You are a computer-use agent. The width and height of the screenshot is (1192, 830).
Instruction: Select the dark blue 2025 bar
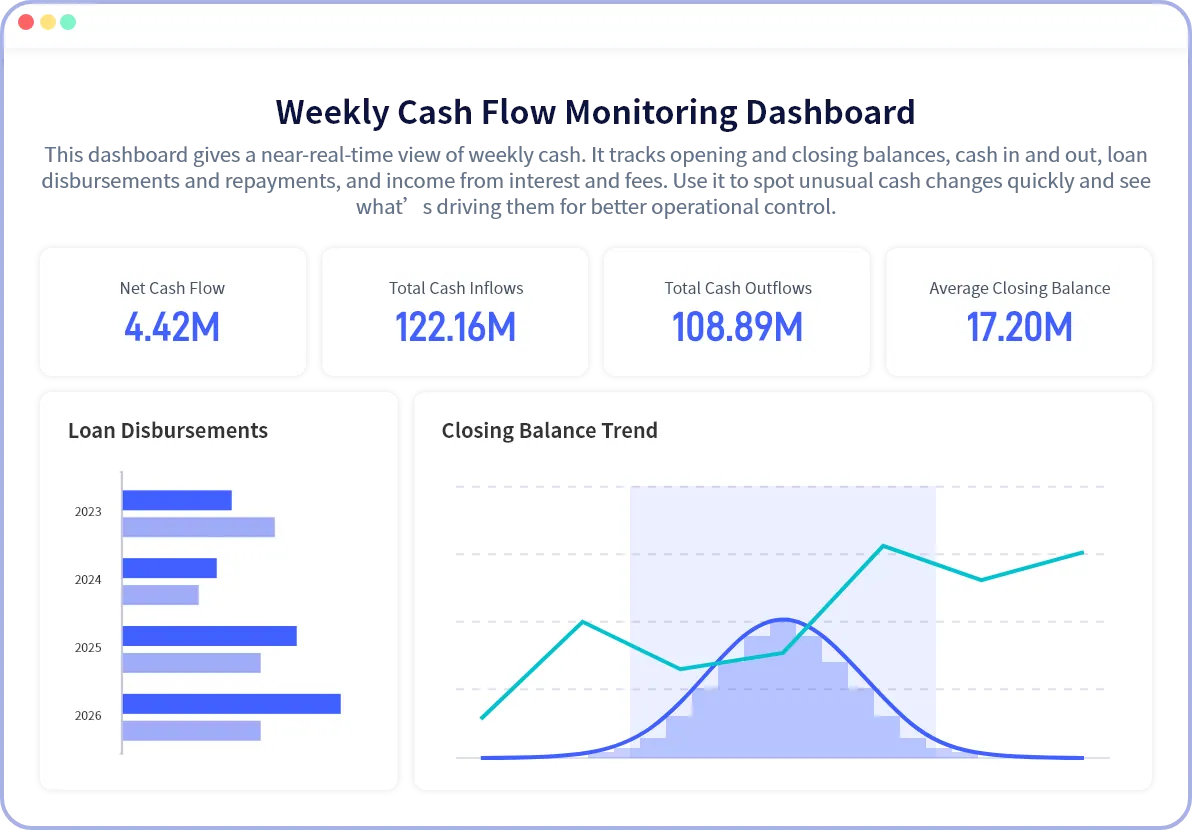click(209, 636)
